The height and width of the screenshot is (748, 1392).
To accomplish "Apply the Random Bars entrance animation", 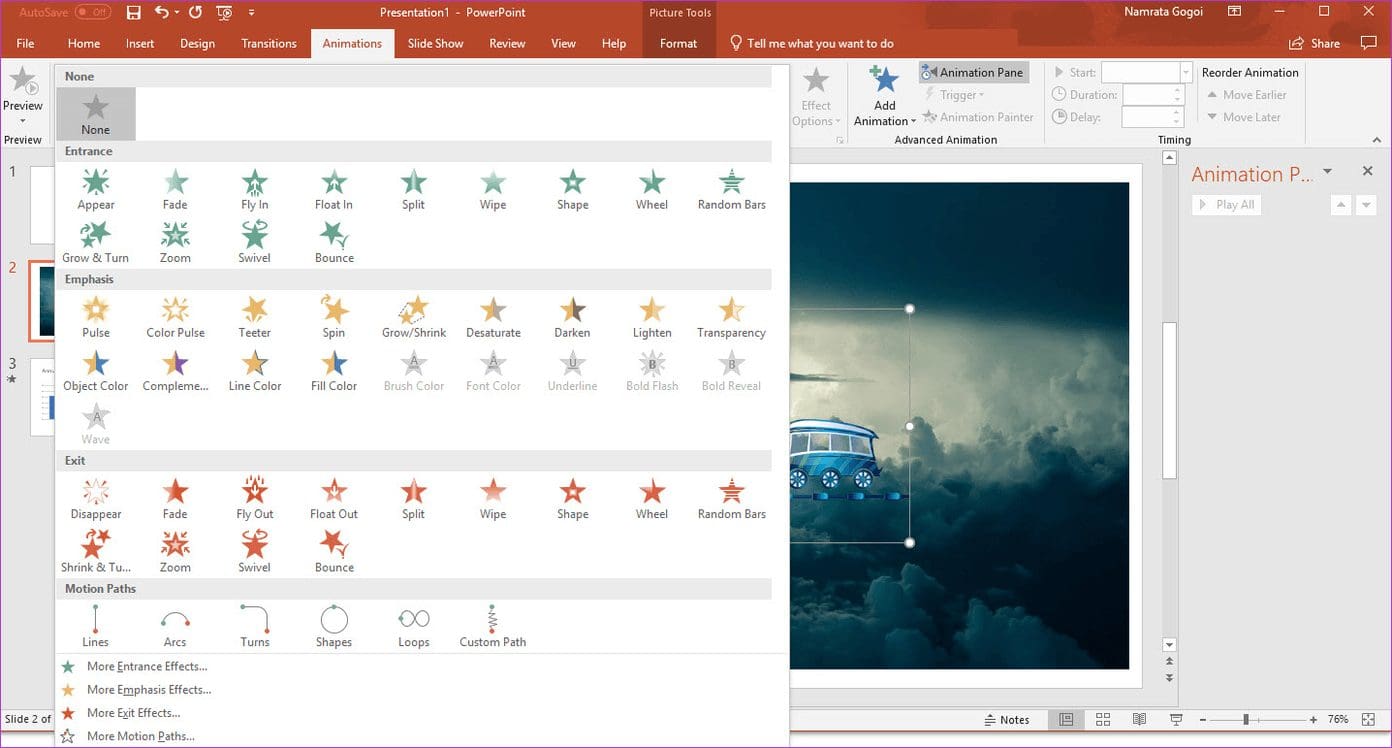I will (x=731, y=189).
